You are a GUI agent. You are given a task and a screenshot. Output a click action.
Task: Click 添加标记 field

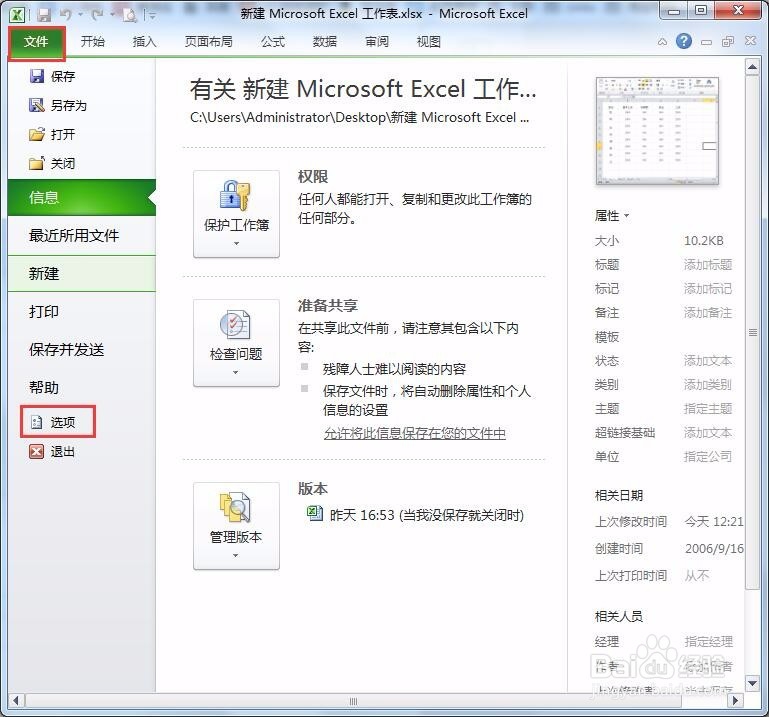708,289
